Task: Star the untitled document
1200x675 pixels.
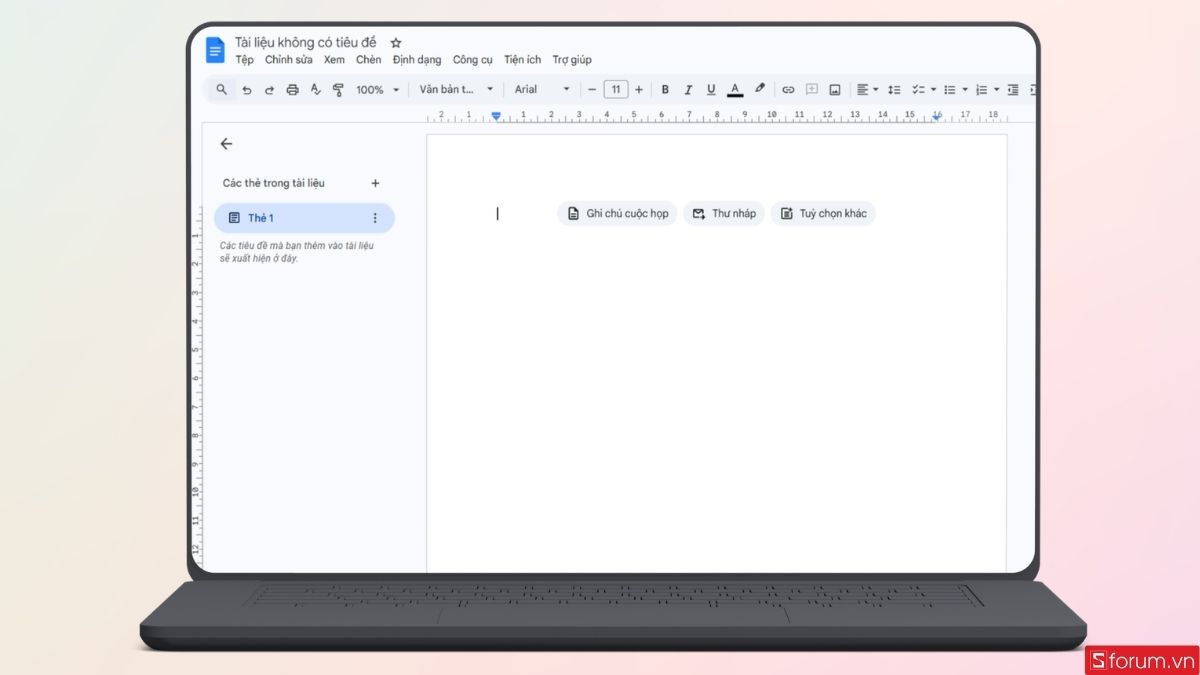Action: (396, 43)
